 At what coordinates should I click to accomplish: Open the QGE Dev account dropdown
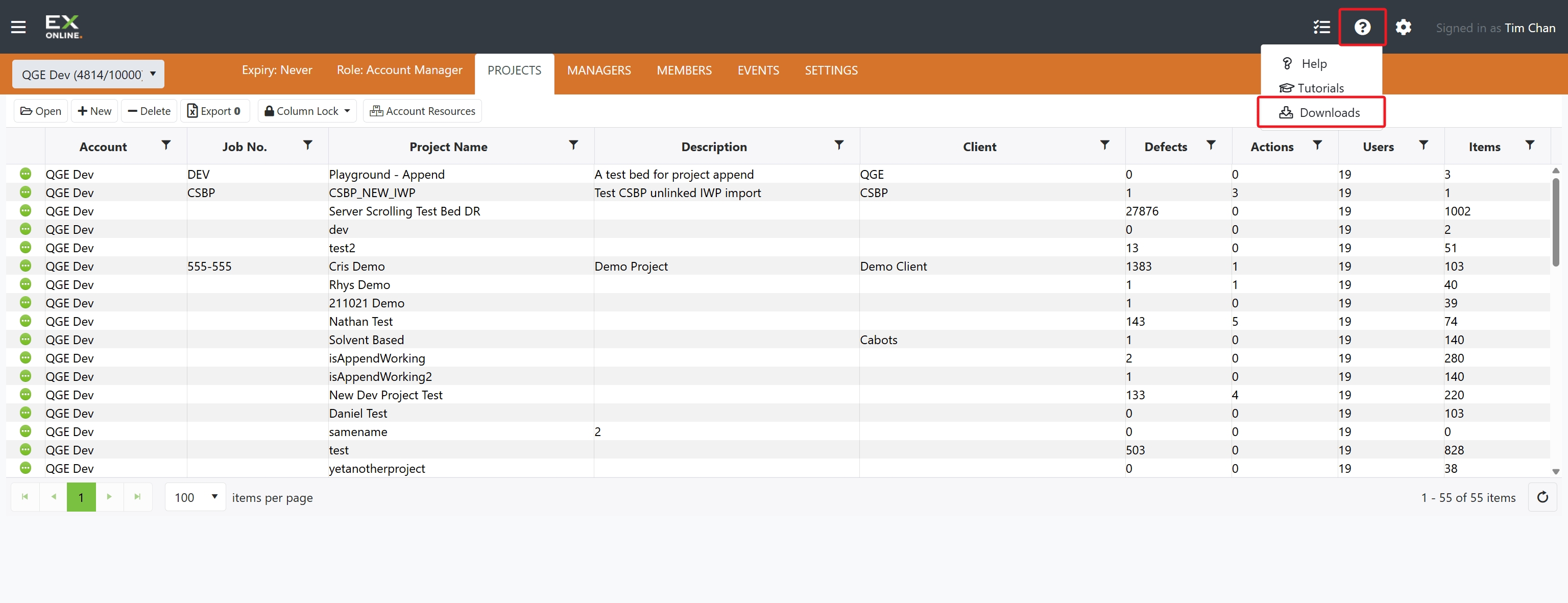(x=88, y=74)
